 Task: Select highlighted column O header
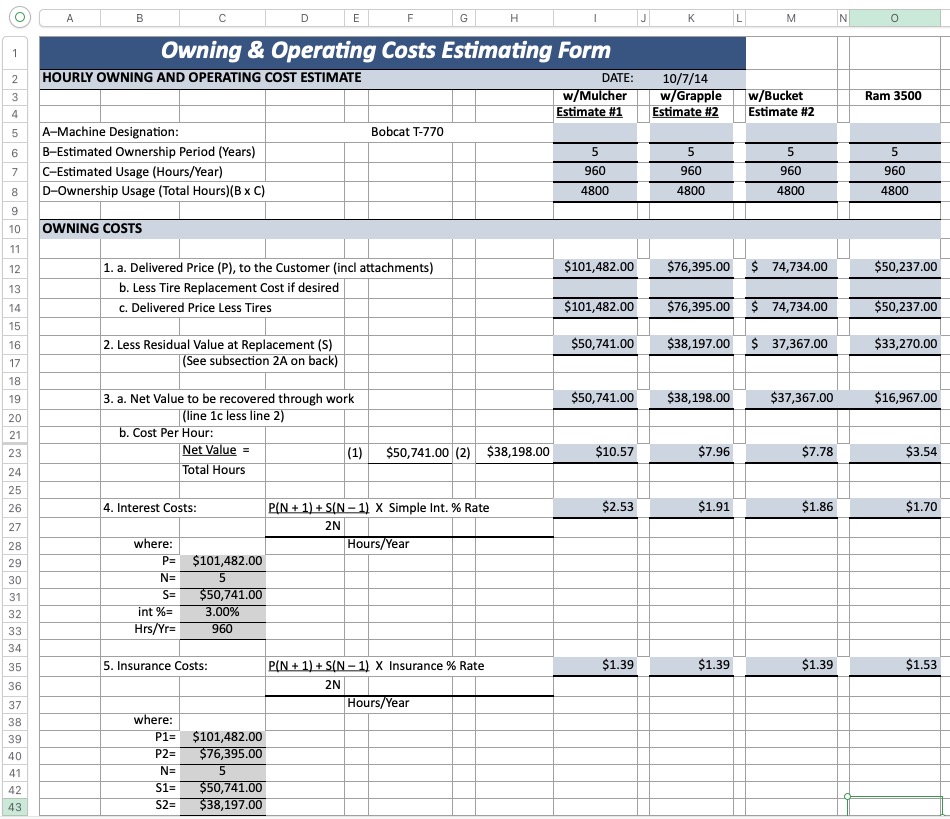894,18
